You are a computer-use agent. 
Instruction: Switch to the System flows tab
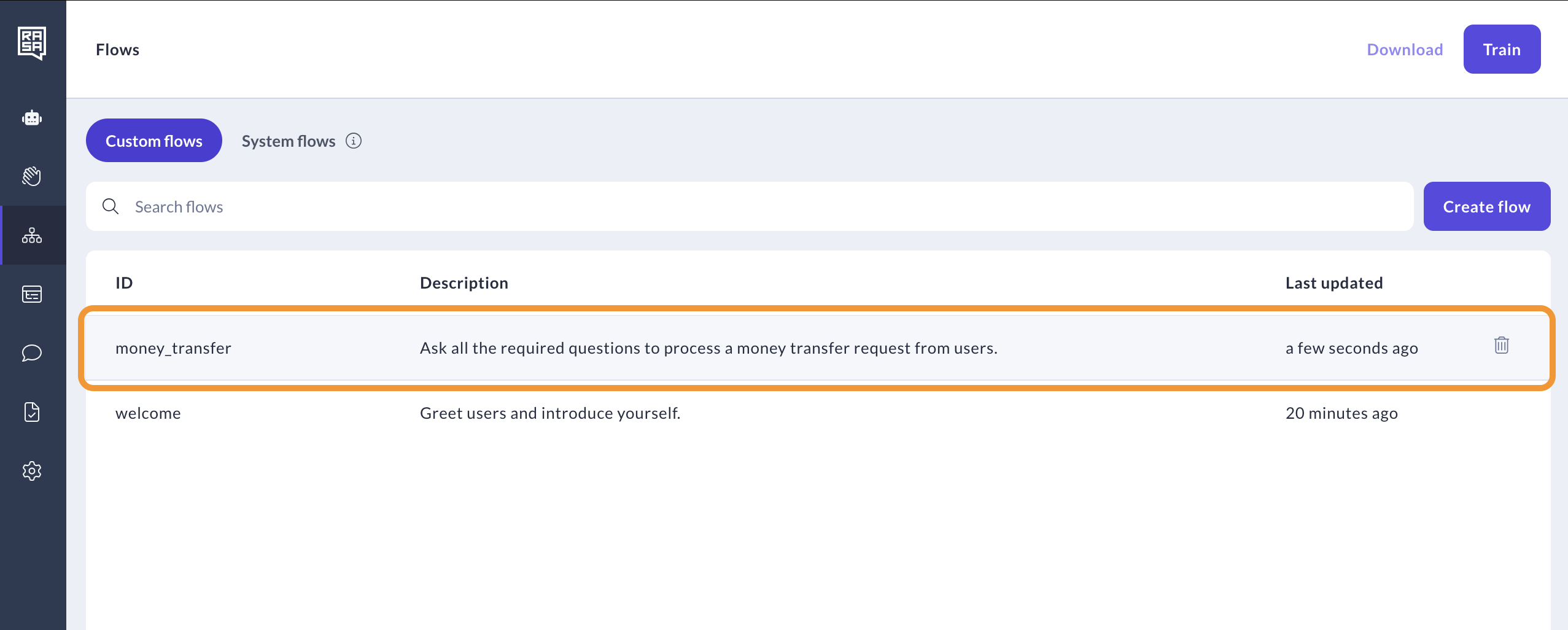[289, 141]
